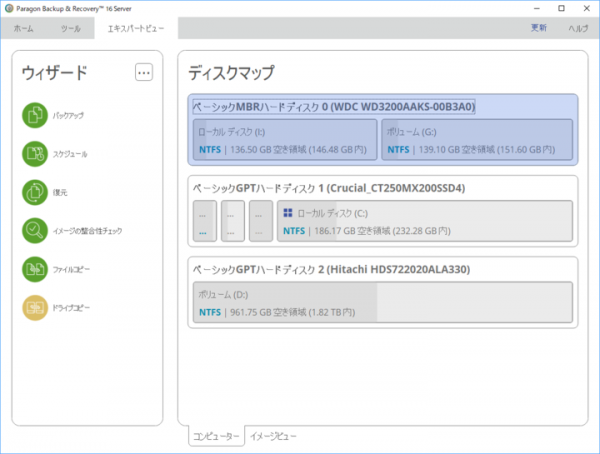This screenshot has height=454, width=600.
Task: Open the スケジュール wizard icon
Action: 35,154
